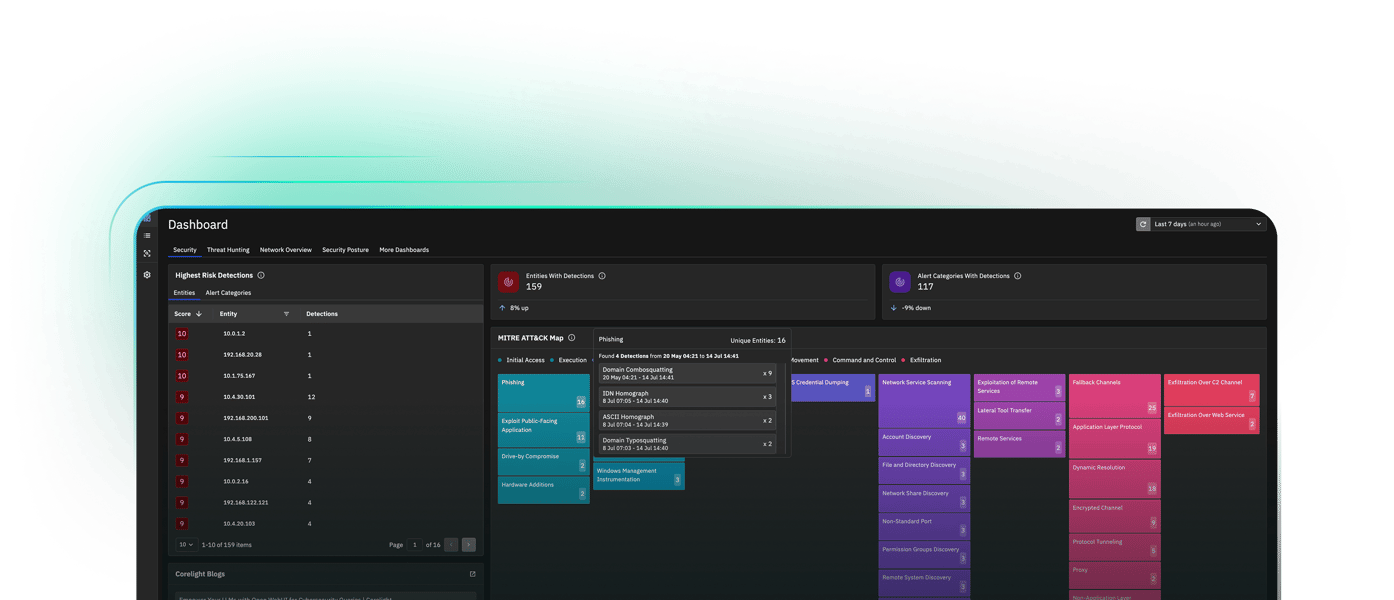Open Corelight Blogs external link icon

coord(472,574)
